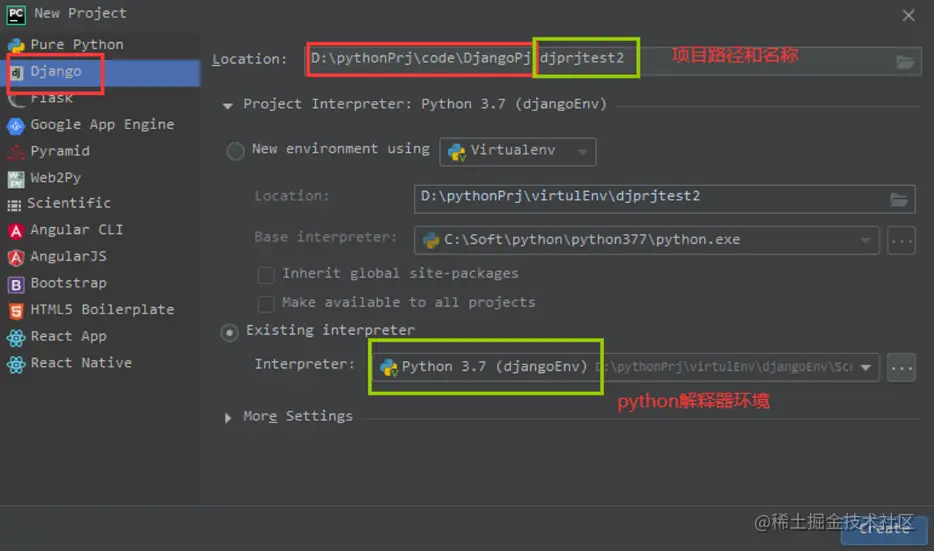Image resolution: width=934 pixels, height=551 pixels.
Task: Click python icon in Base interpreter field
Action: coord(431,240)
